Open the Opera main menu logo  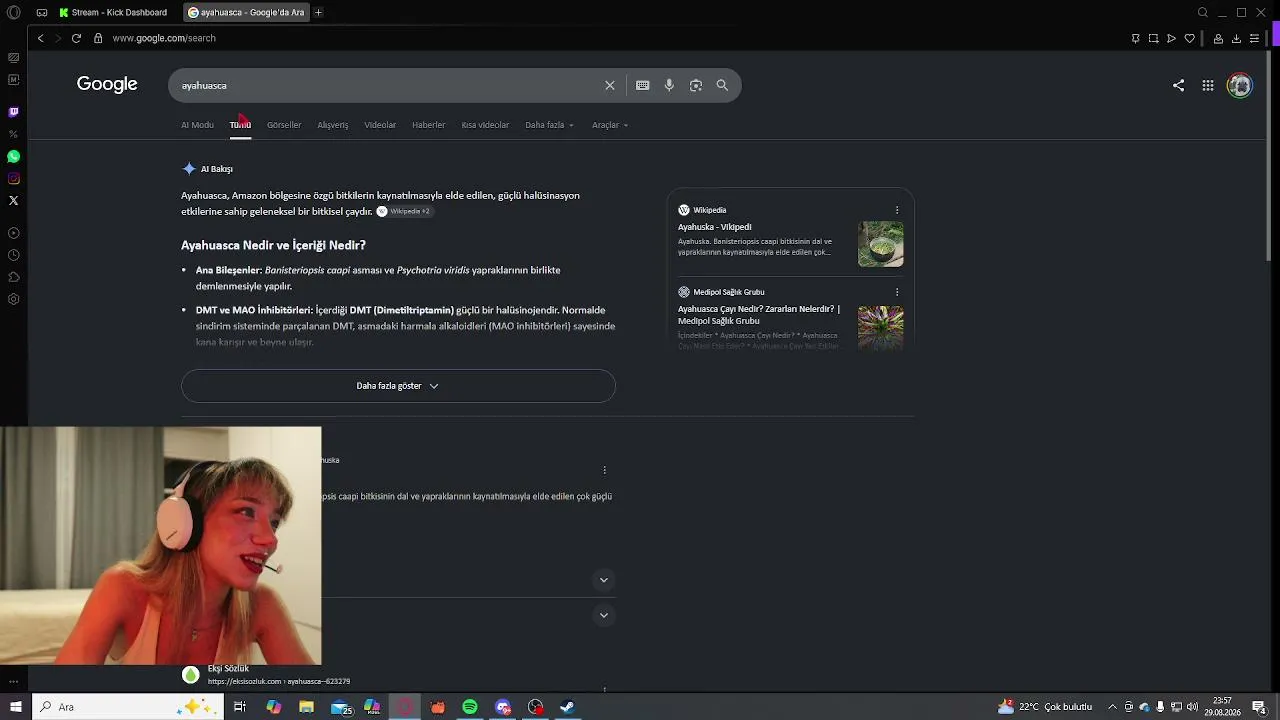pos(13,12)
